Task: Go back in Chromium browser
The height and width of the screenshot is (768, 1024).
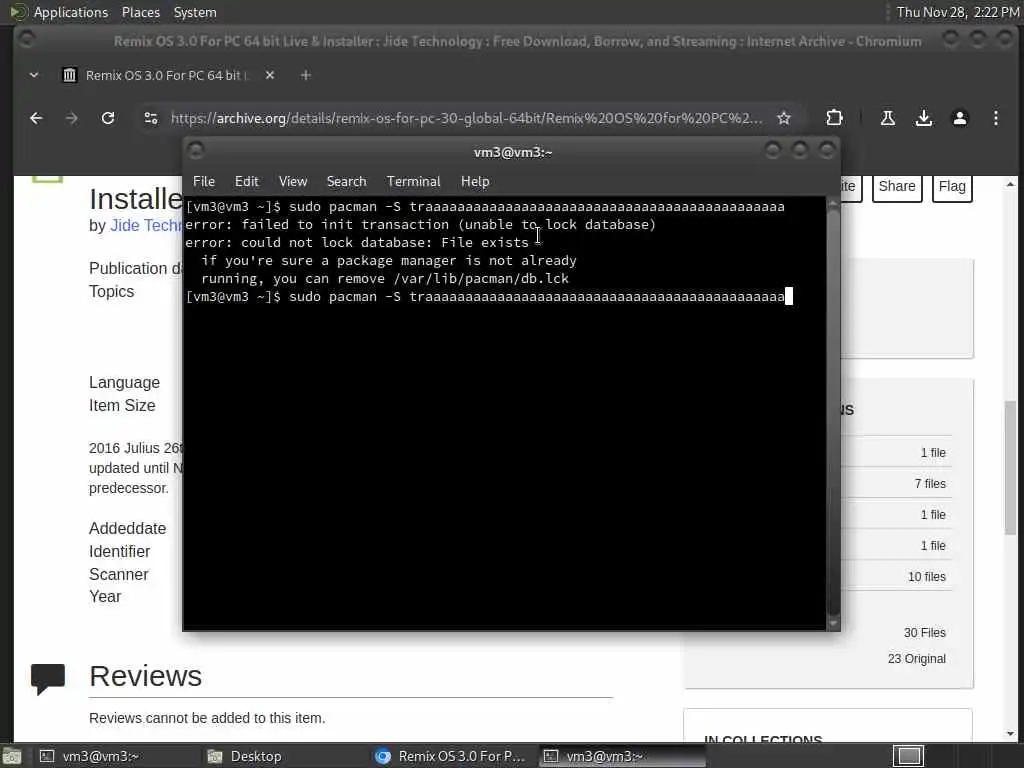Action: point(37,118)
